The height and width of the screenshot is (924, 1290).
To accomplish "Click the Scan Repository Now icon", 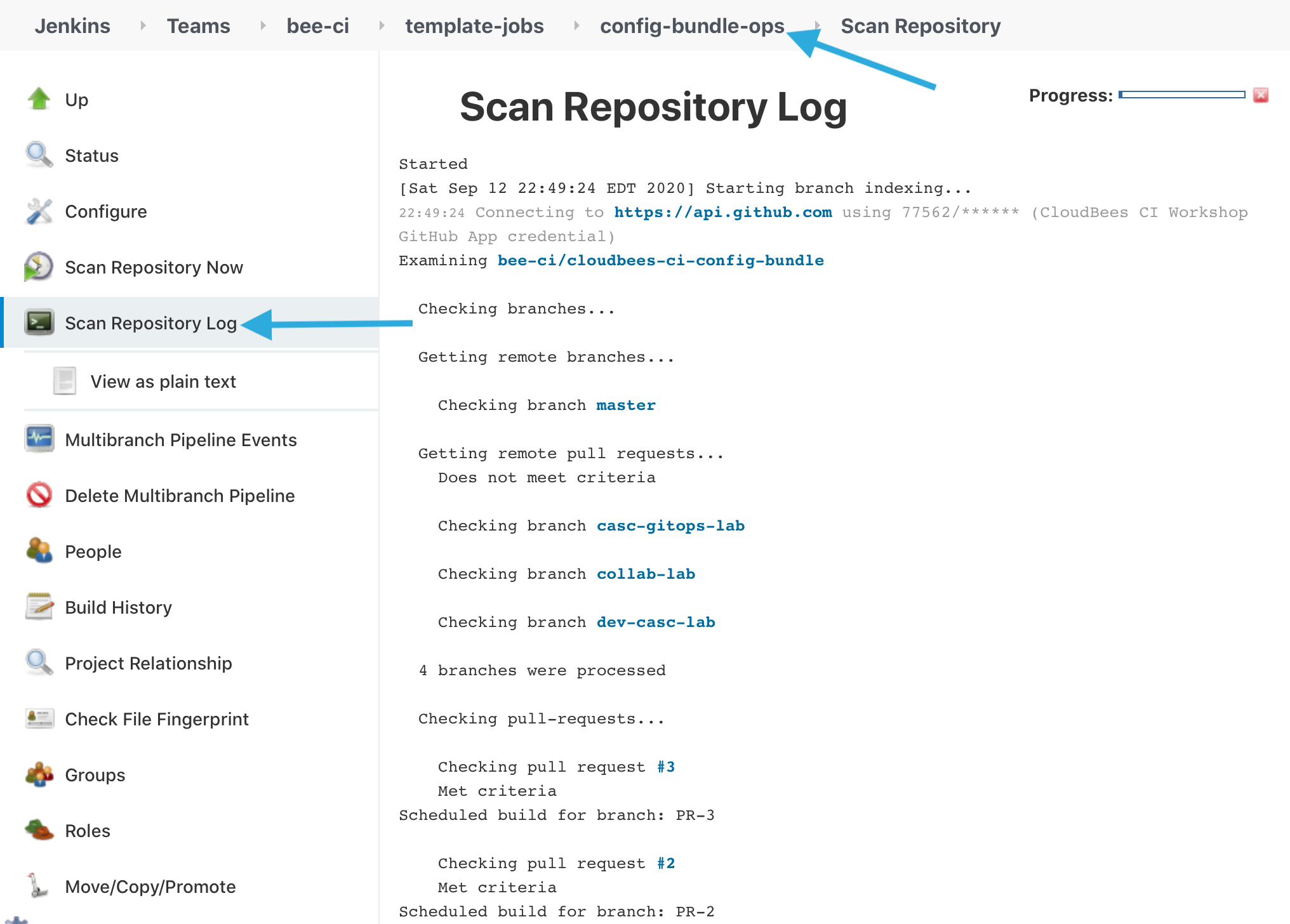I will pos(39,267).
